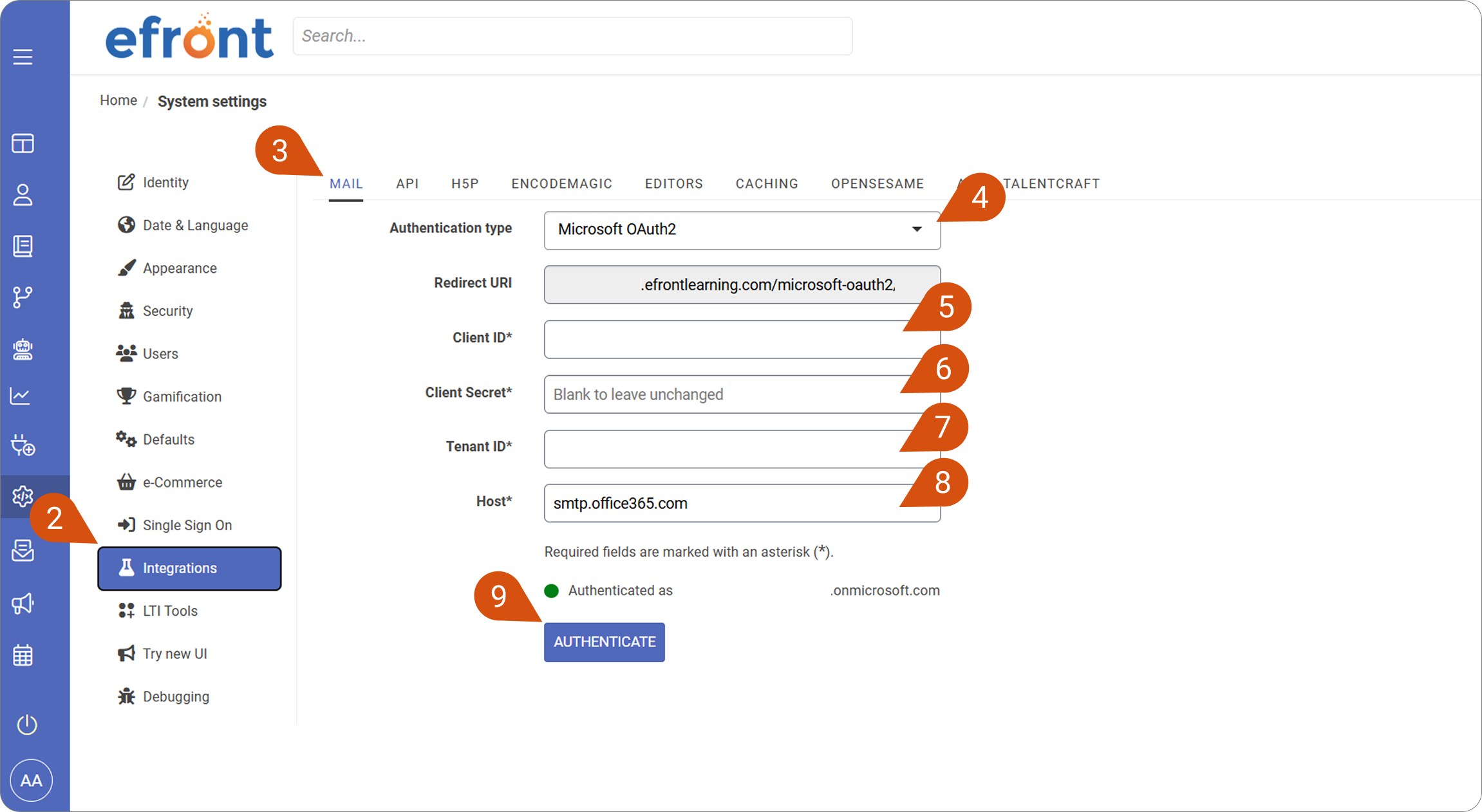This screenshot has width=1482, height=812.
Task: Click the branches icon in sidebar
Action: pyautogui.click(x=23, y=297)
